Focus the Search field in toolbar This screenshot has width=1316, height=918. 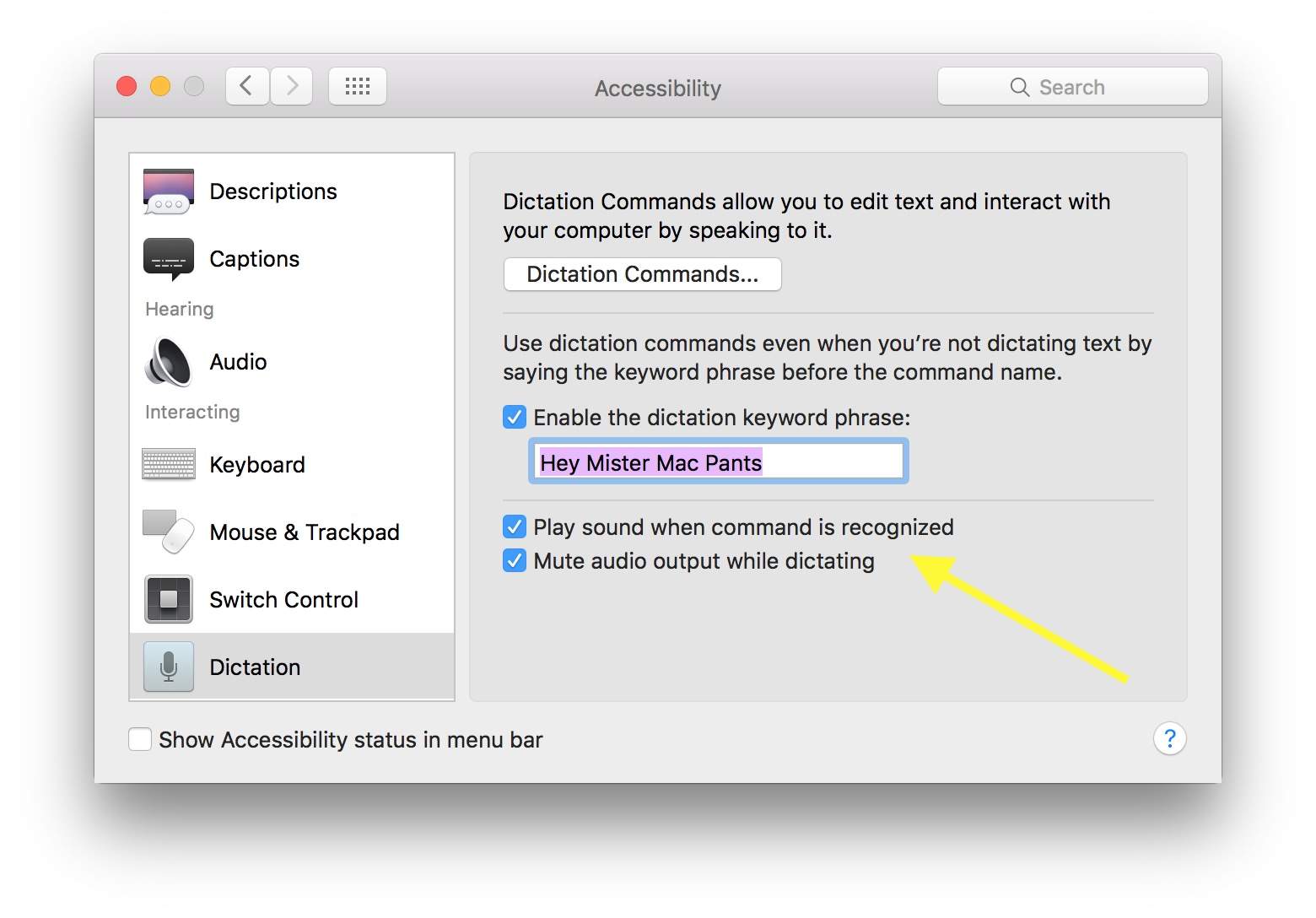pyautogui.click(x=1073, y=87)
